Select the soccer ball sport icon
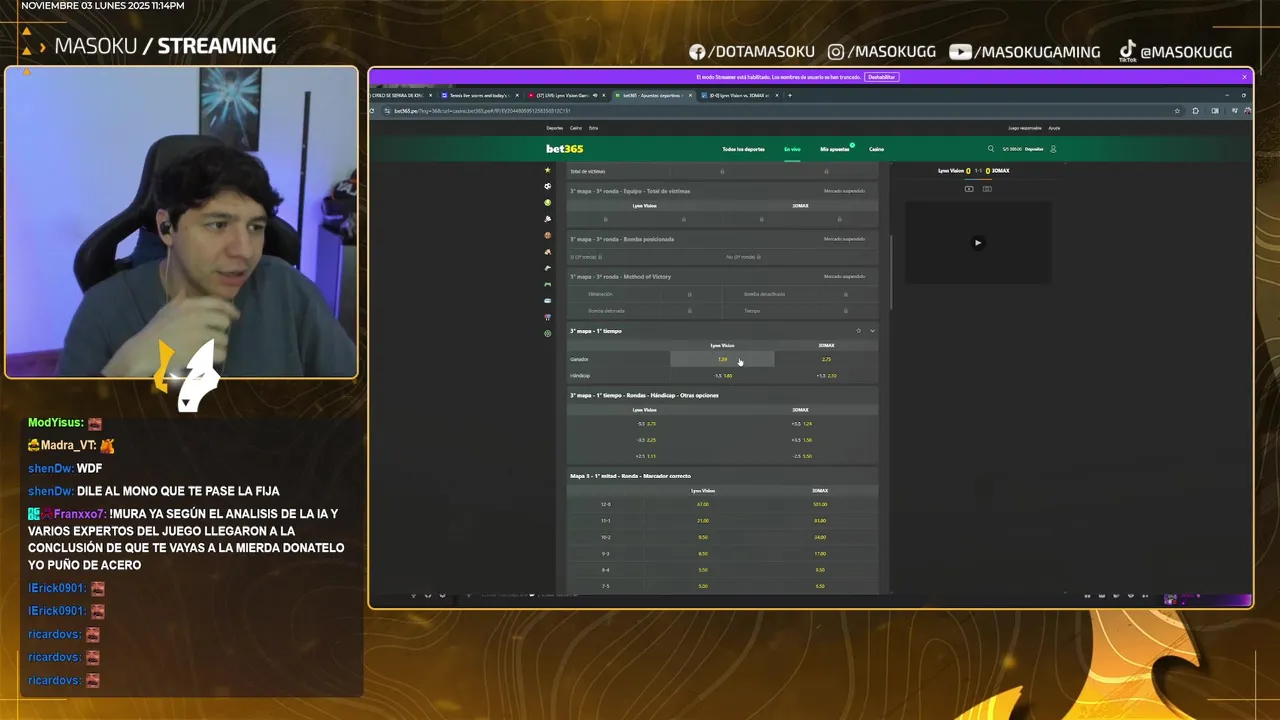Image resolution: width=1280 pixels, height=720 pixels. 547,186
